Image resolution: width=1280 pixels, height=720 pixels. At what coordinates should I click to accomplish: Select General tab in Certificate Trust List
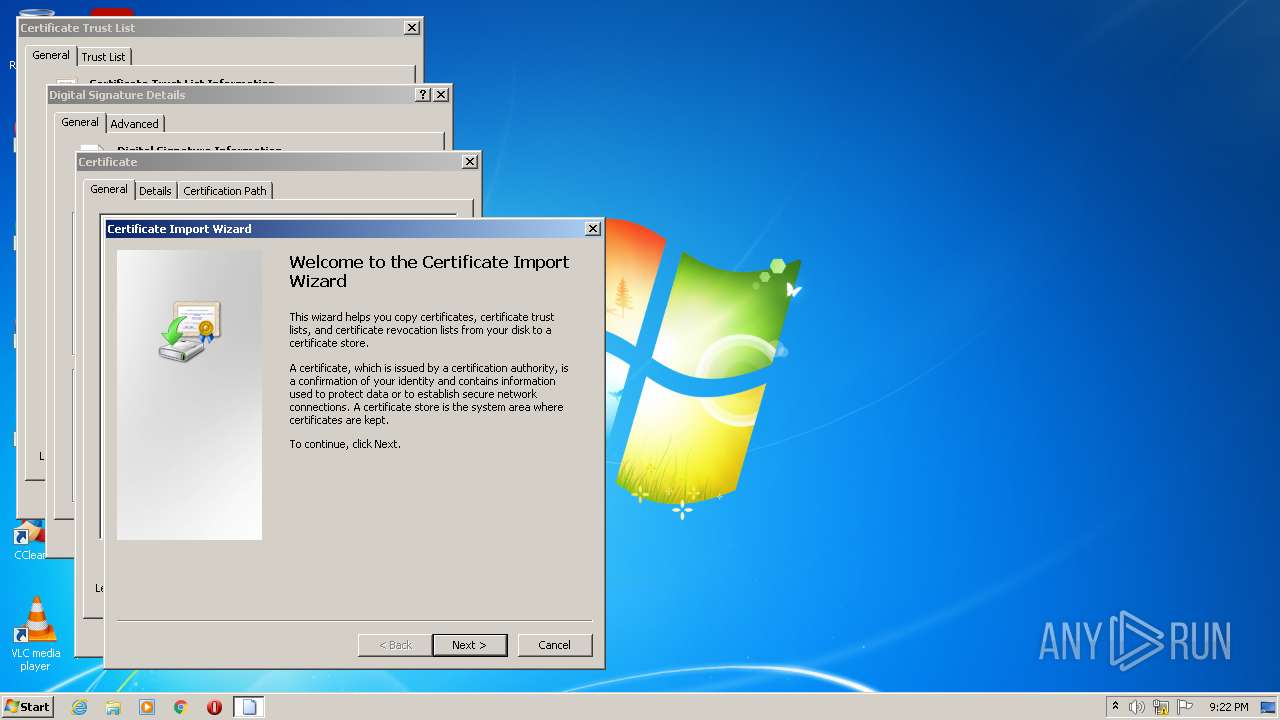(51, 55)
